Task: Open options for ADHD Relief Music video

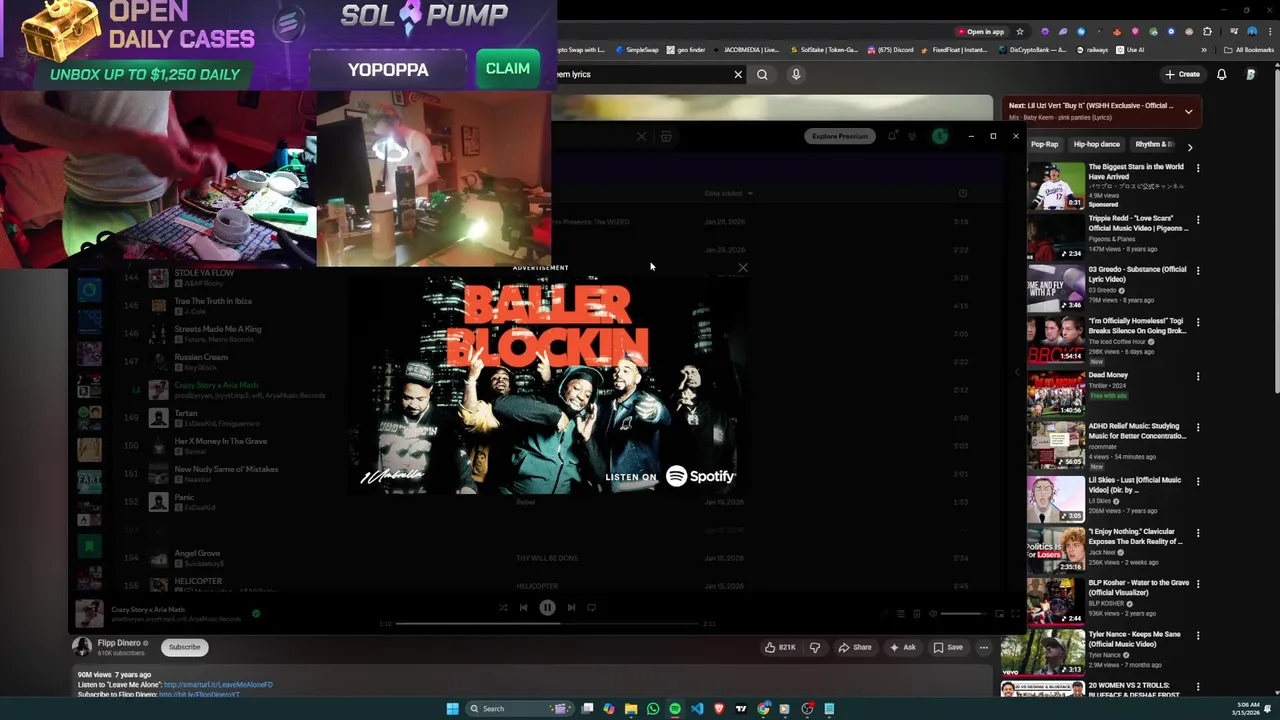Action: coord(1198,428)
